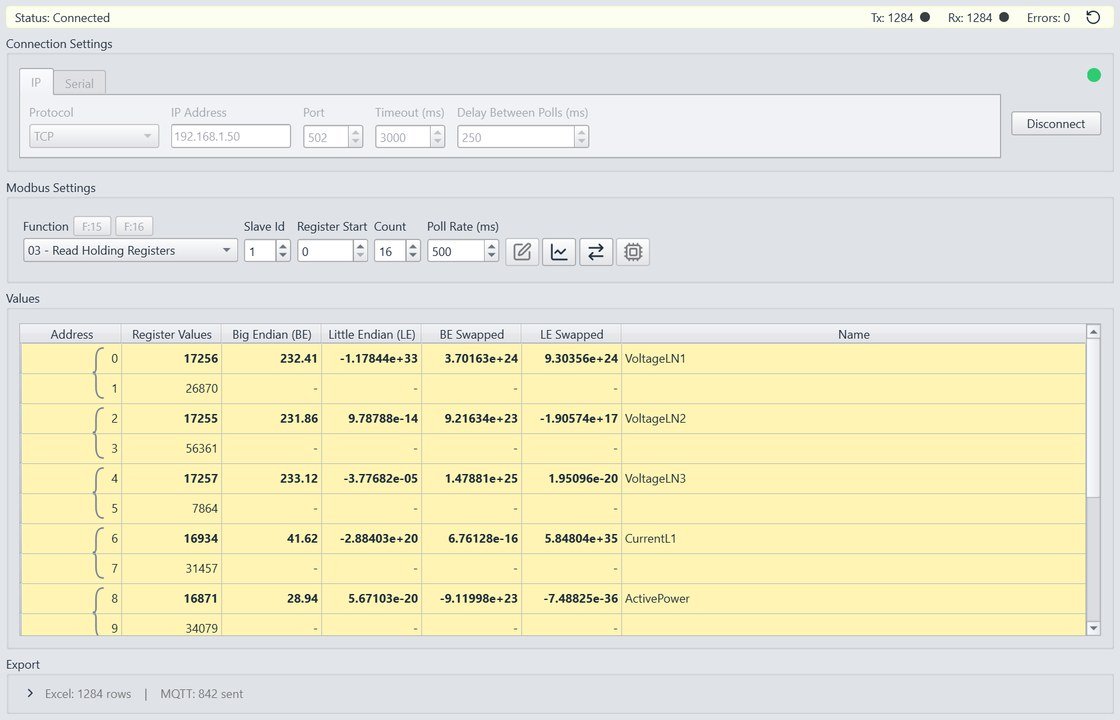Click the F:16 function button

[134, 226]
